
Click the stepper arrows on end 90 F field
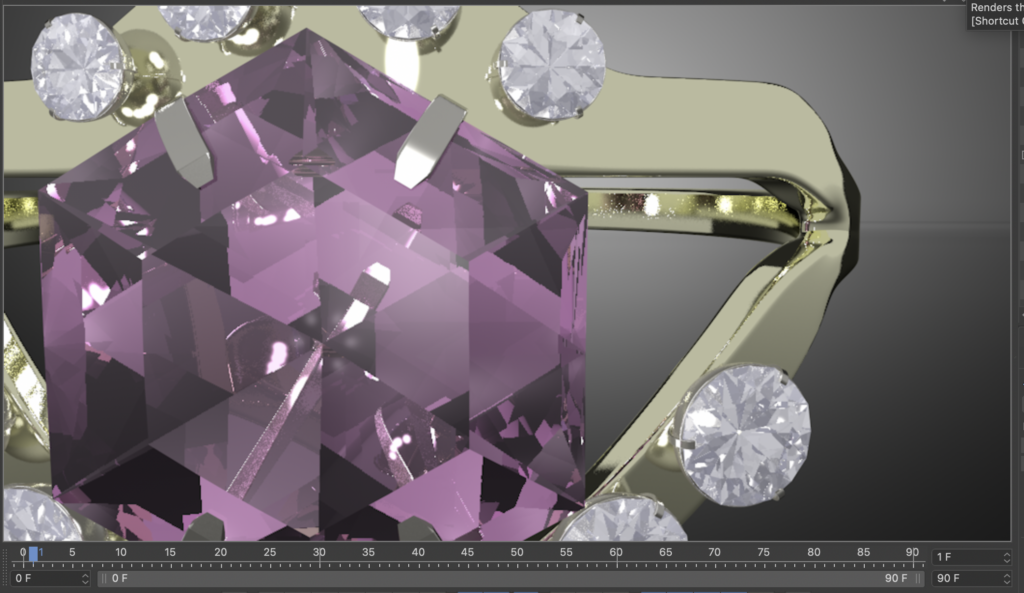coord(1005,578)
